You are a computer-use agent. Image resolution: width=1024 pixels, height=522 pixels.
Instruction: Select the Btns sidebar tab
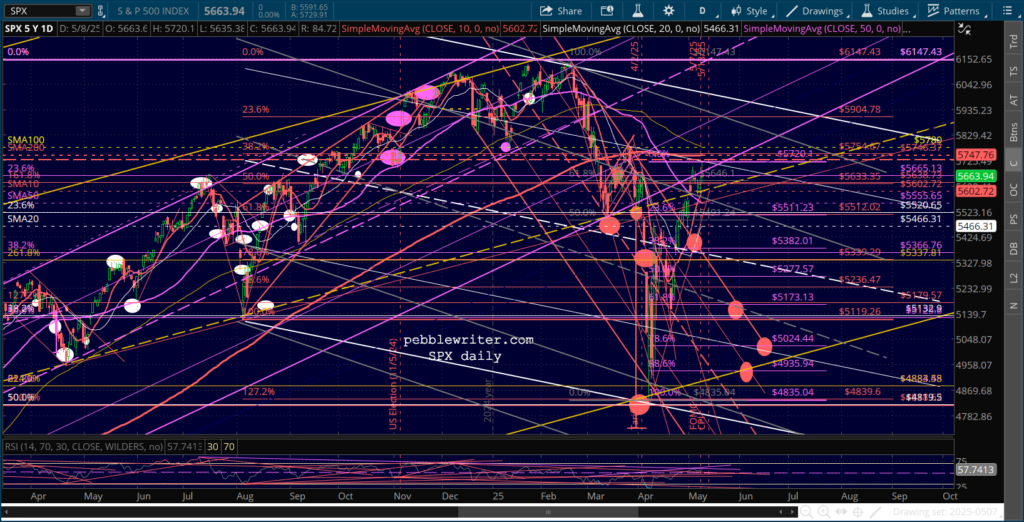[1014, 131]
